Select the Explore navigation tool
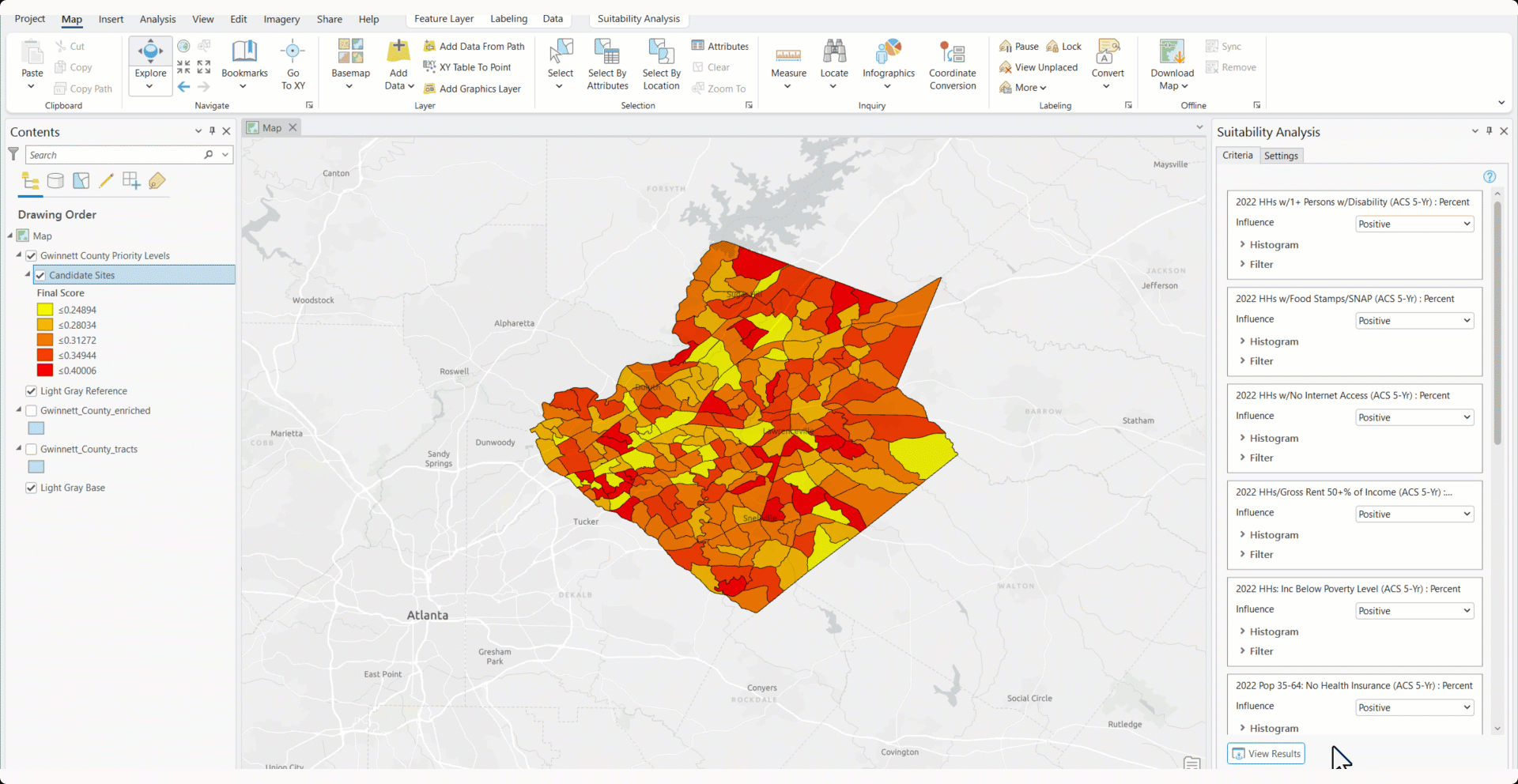This screenshot has height=784, width=1518. (149, 63)
